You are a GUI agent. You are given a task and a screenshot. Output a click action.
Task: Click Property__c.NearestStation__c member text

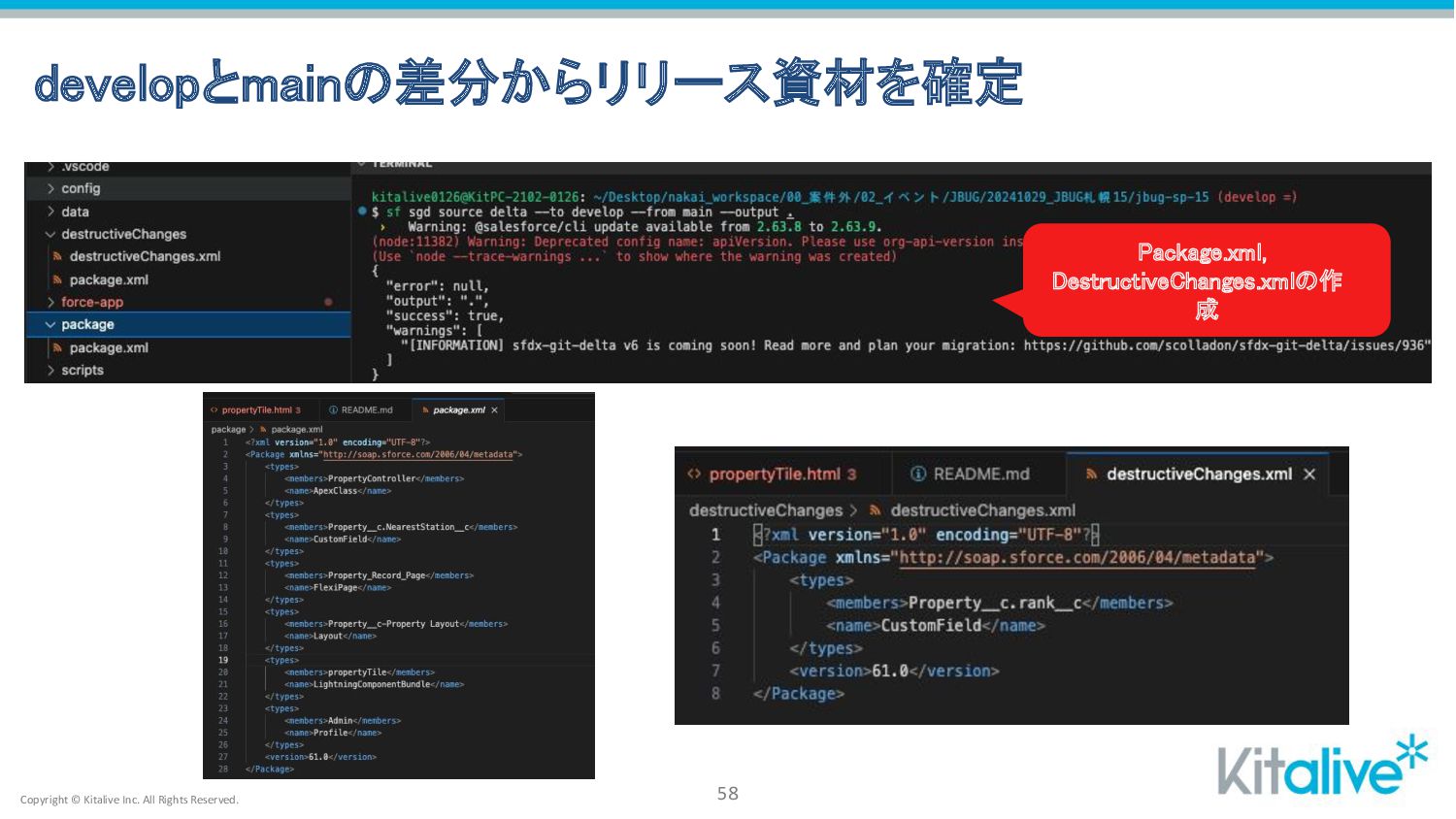(x=399, y=527)
